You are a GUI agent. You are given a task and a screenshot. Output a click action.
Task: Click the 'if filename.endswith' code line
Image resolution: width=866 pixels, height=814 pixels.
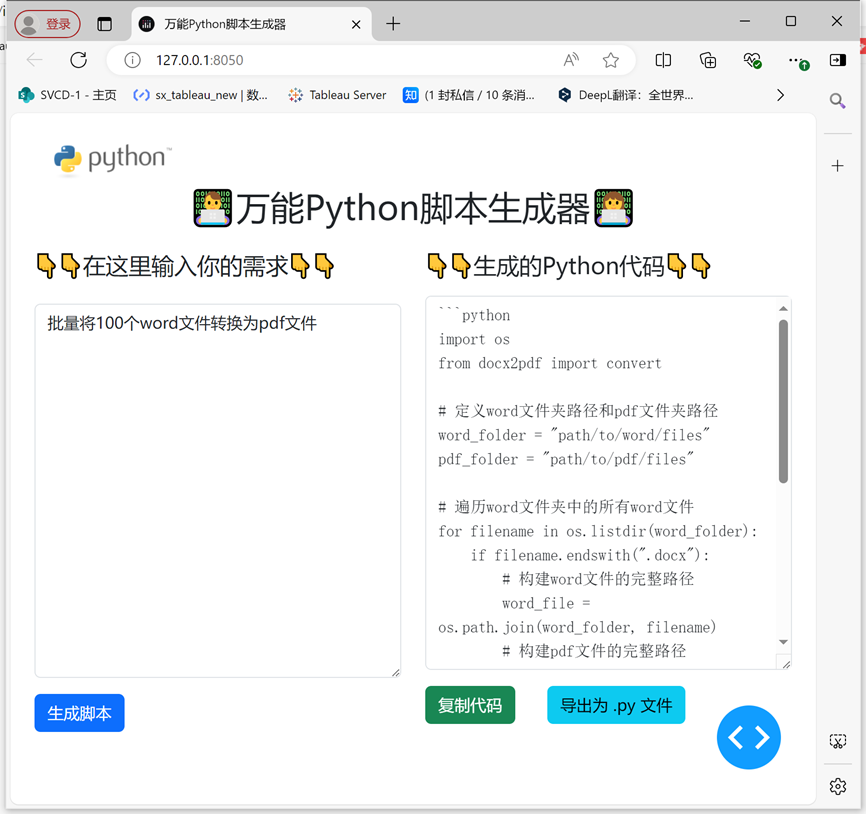[590, 555]
